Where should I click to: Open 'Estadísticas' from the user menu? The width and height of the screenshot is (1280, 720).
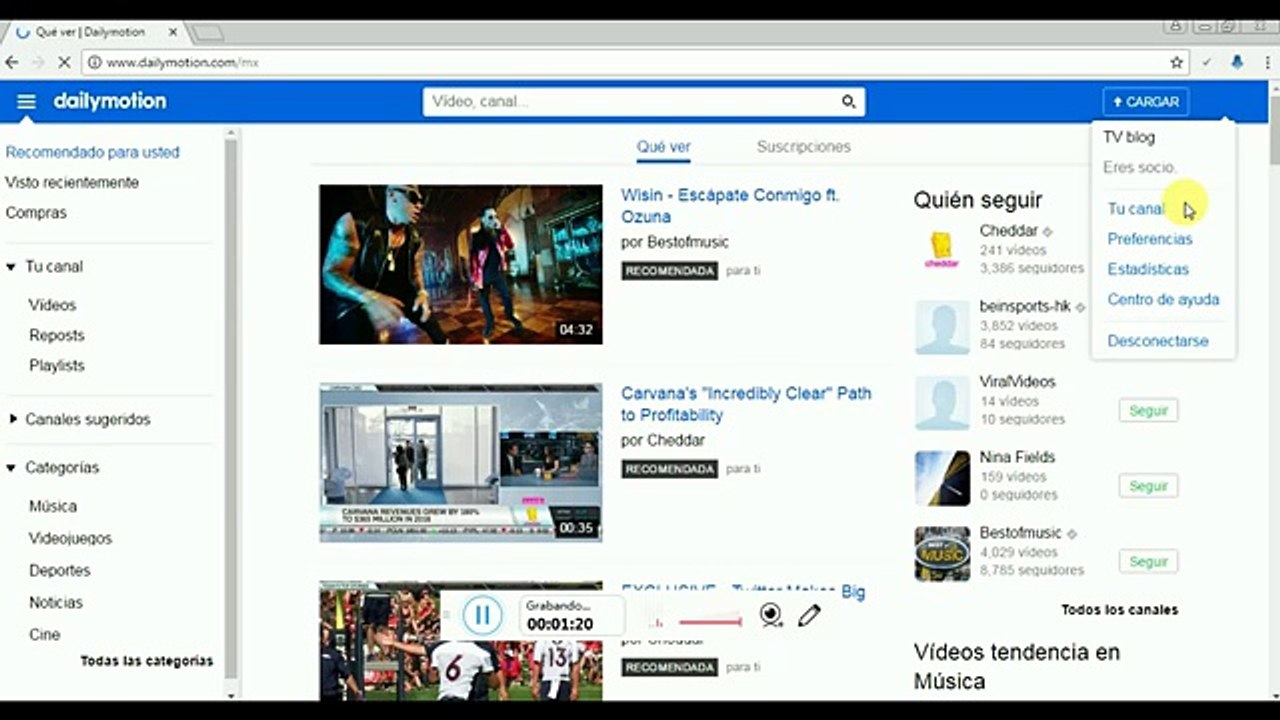click(1148, 269)
